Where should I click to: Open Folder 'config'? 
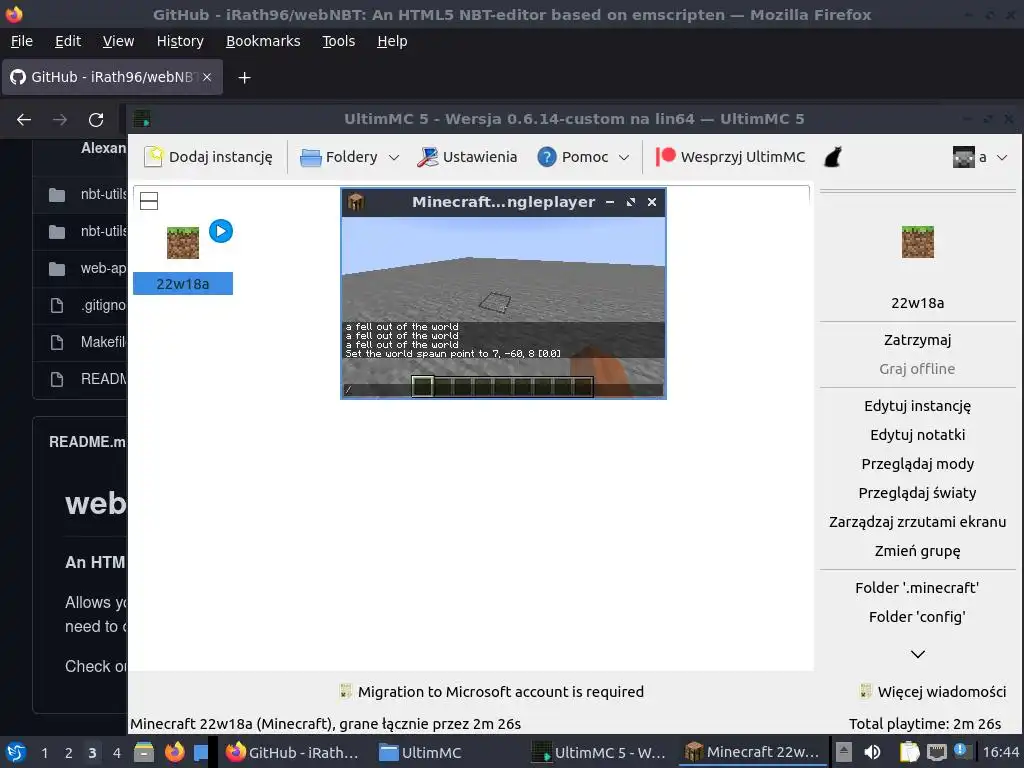point(918,617)
